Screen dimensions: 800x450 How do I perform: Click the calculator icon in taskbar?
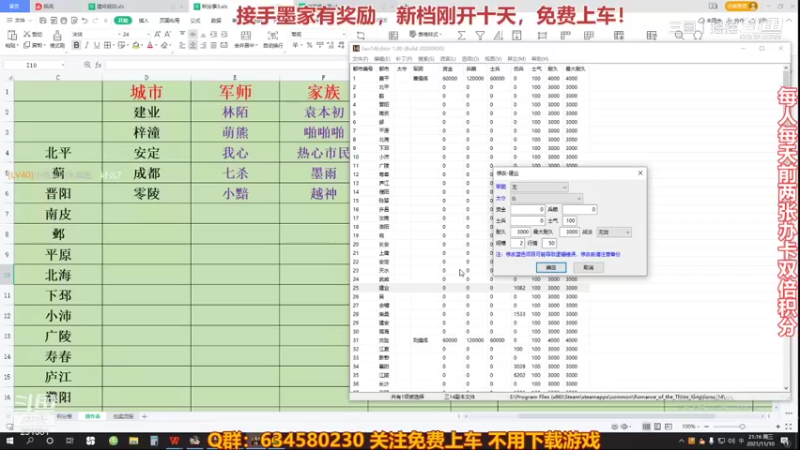point(154,440)
